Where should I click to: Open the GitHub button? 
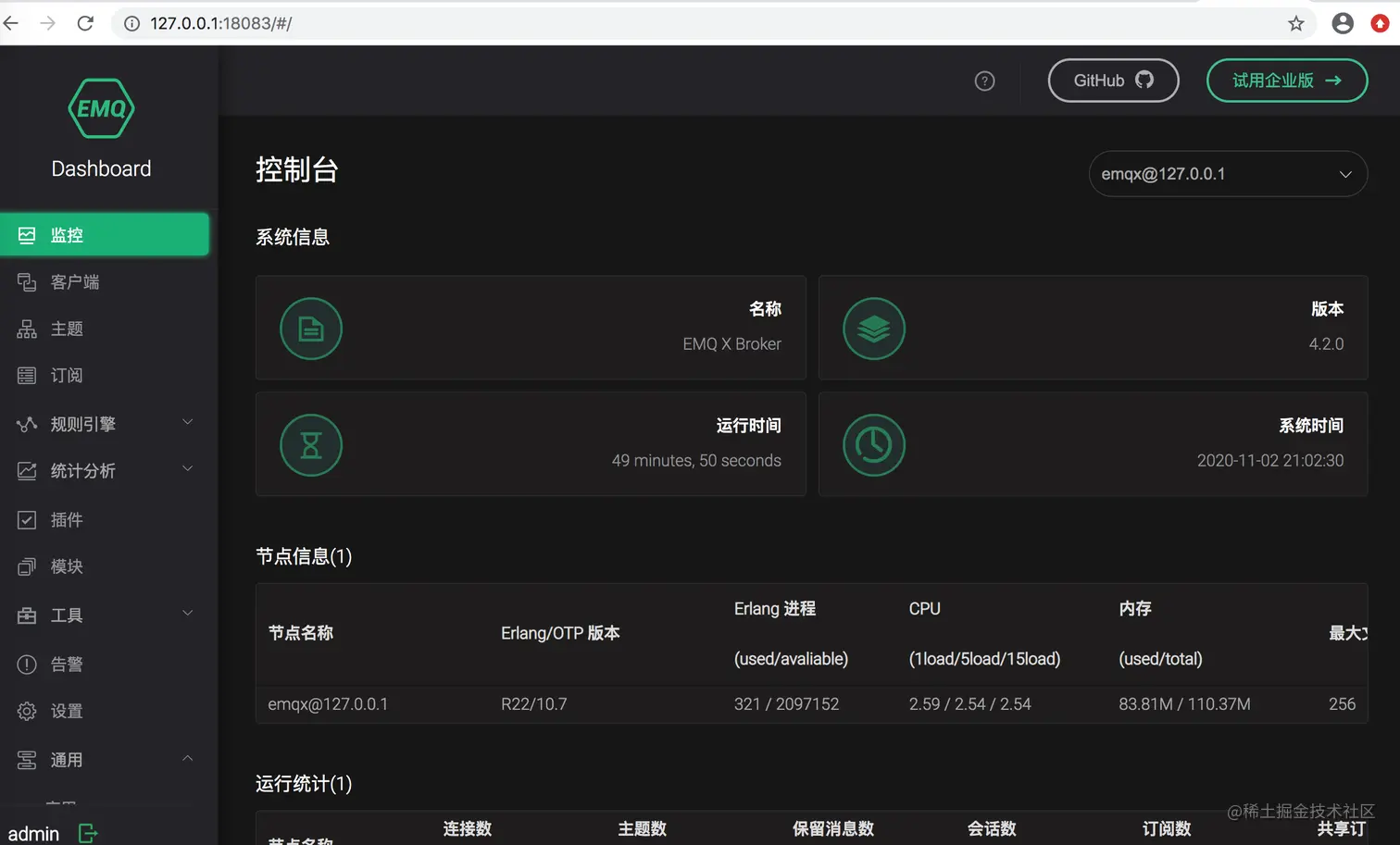[1113, 81]
